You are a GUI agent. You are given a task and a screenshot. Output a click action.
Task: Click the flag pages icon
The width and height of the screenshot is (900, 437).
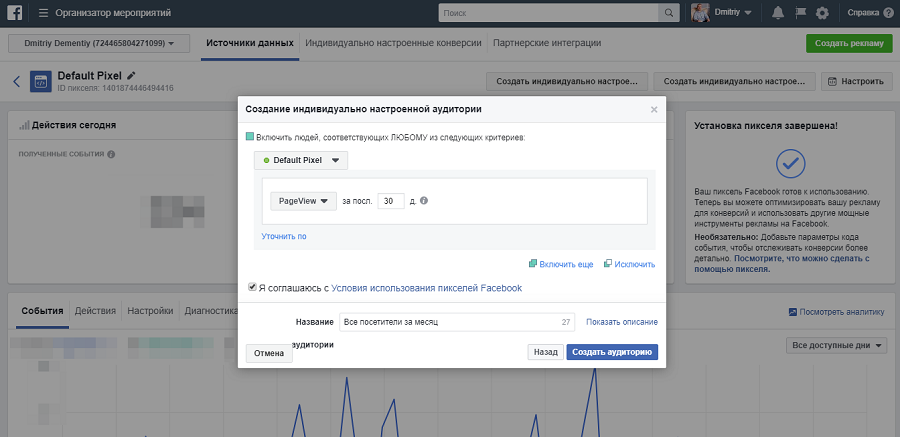point(800,13)
